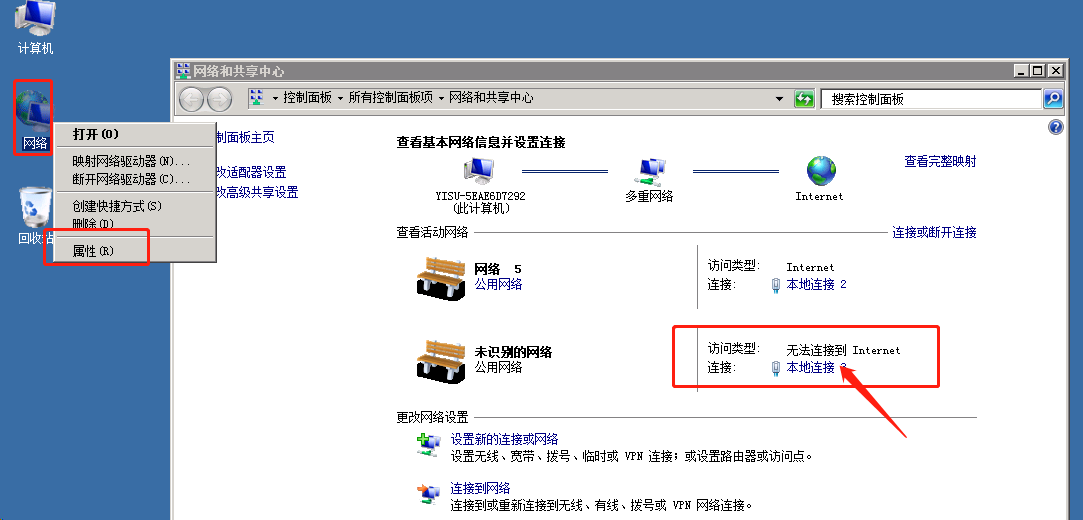The width and height of the screenshot is (1083, 520).
Task: Open the blue help question icon
Action: (1055, 127)
